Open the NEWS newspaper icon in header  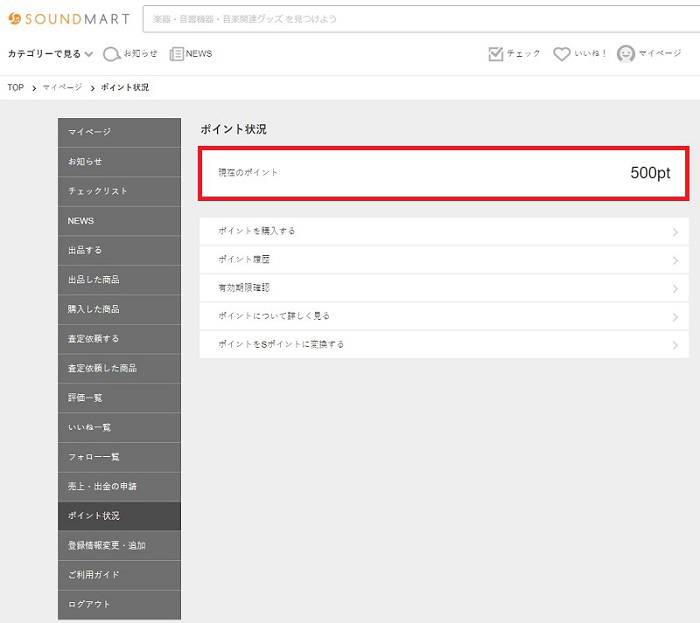coord(177,54)
